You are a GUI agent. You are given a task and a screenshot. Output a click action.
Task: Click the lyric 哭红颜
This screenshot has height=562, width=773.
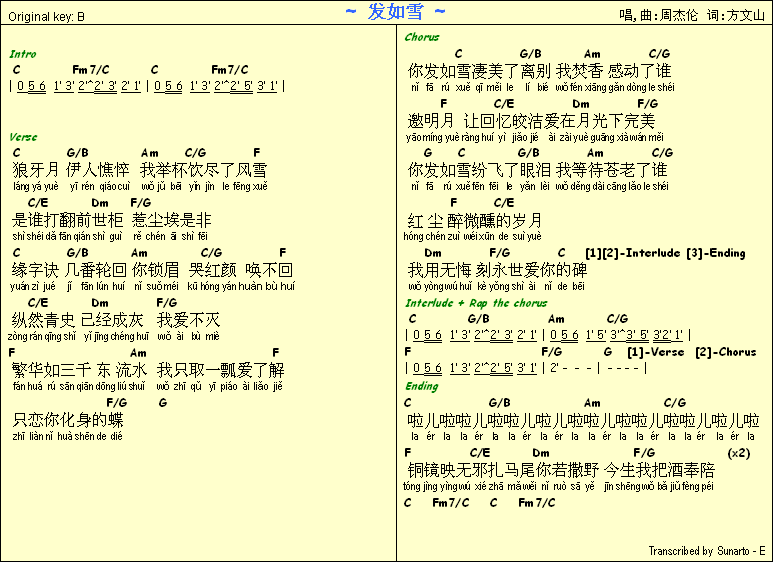point(212,270)
